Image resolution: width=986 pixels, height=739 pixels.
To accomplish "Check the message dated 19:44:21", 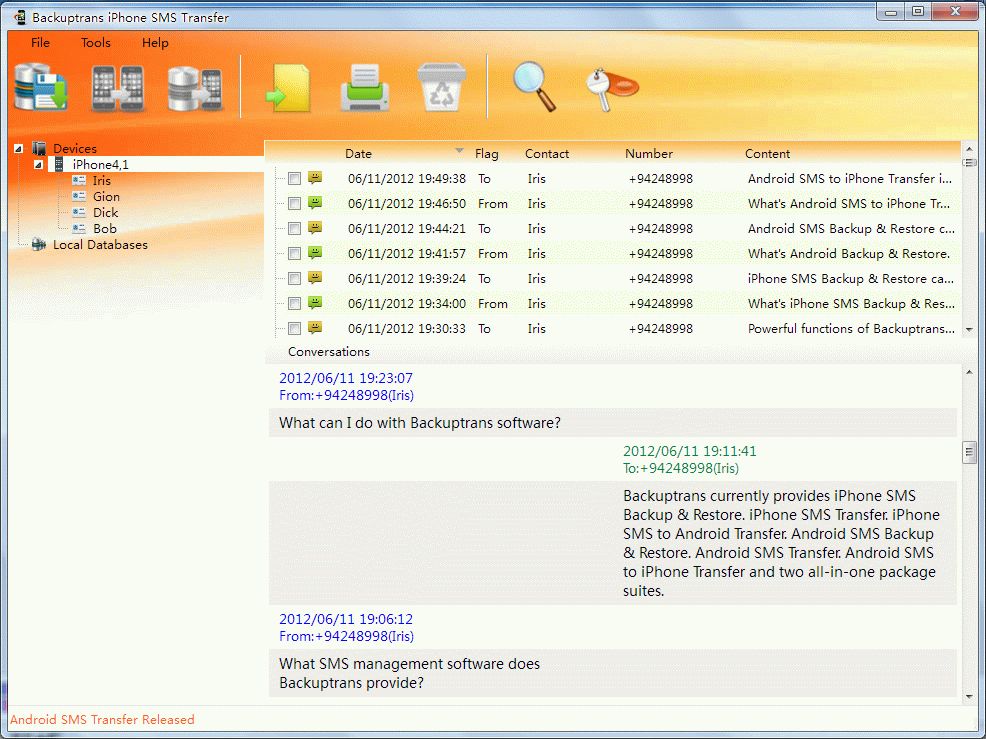I will coord(294,229).
